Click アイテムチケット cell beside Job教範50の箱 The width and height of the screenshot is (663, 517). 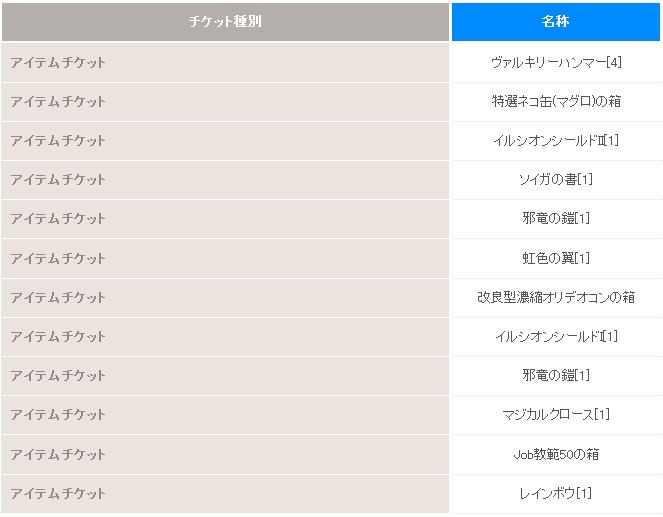click(x=225, y=454)
